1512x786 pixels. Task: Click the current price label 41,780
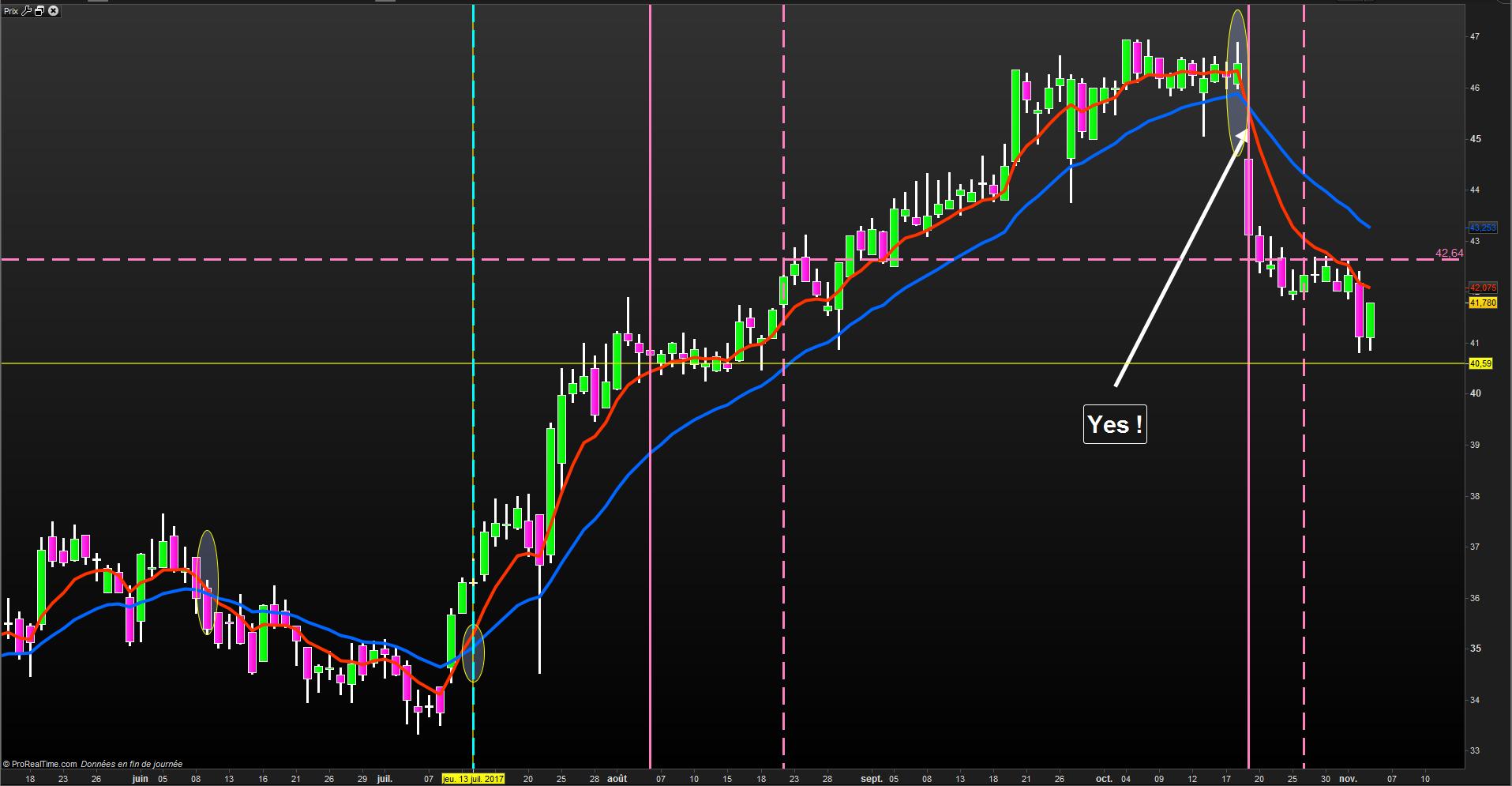point(1483,303)
